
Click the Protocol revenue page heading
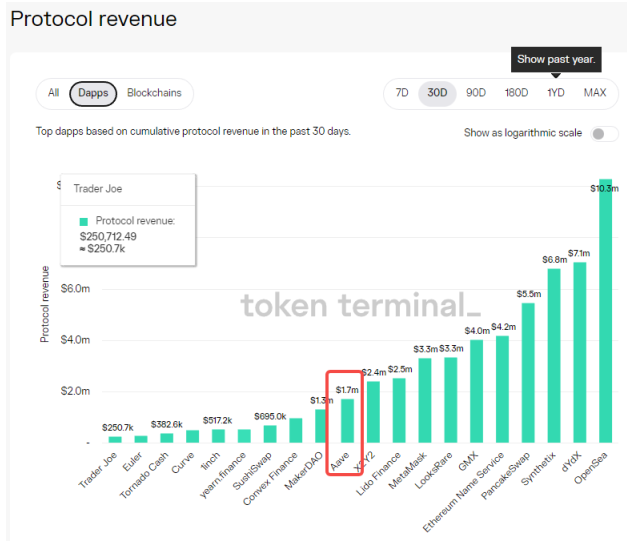(x=94, y=19)
